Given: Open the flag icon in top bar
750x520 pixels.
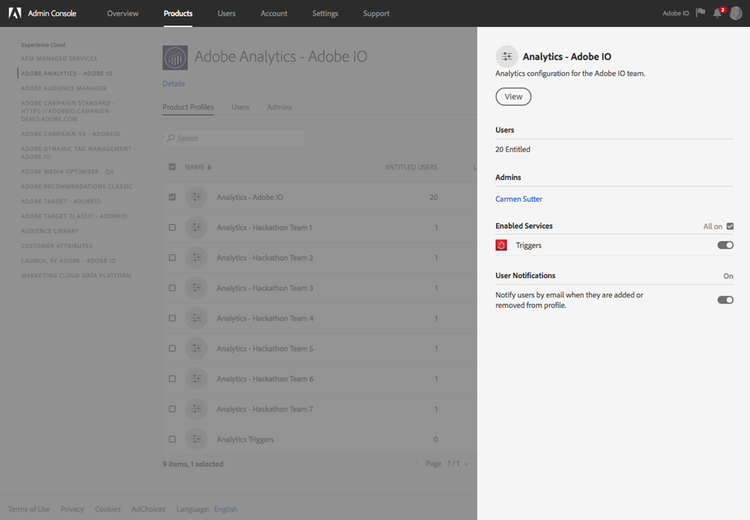Looking at the screenshot, I should click(701, 12).
